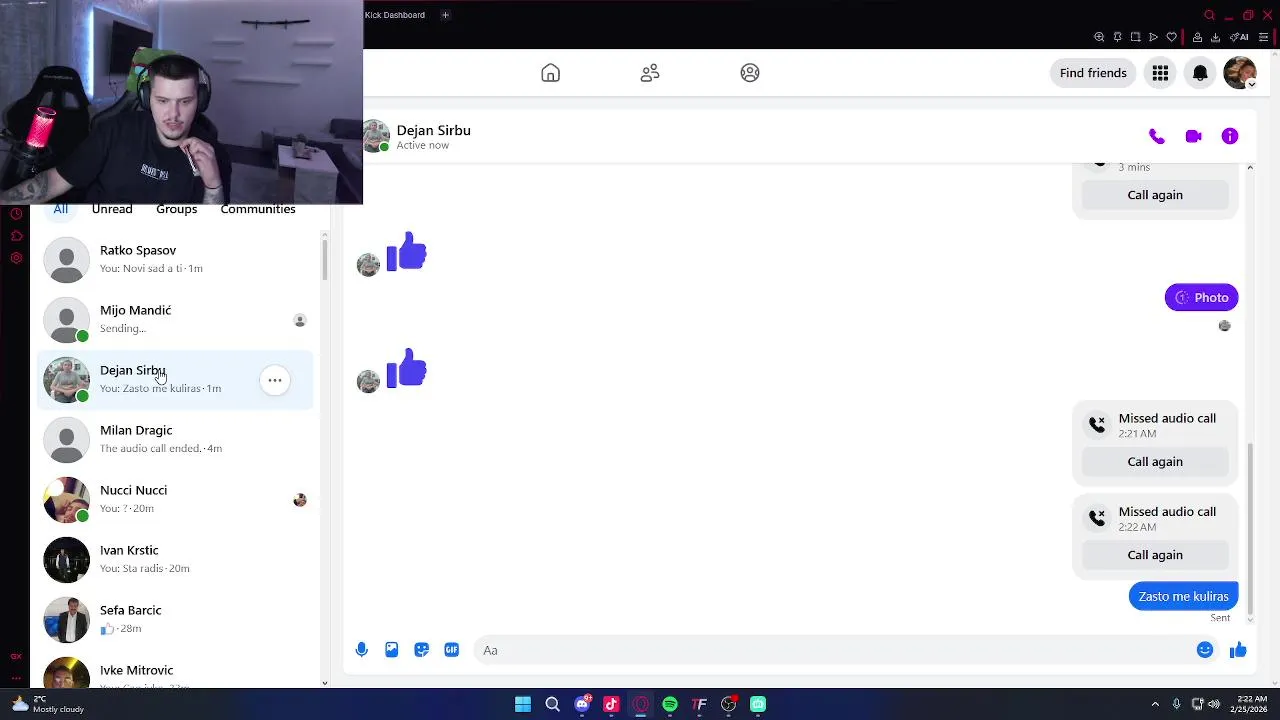This screenshot has width=1280, height=720.
Task: Call again under 2:22 AM missed call
Action: 1155,555
